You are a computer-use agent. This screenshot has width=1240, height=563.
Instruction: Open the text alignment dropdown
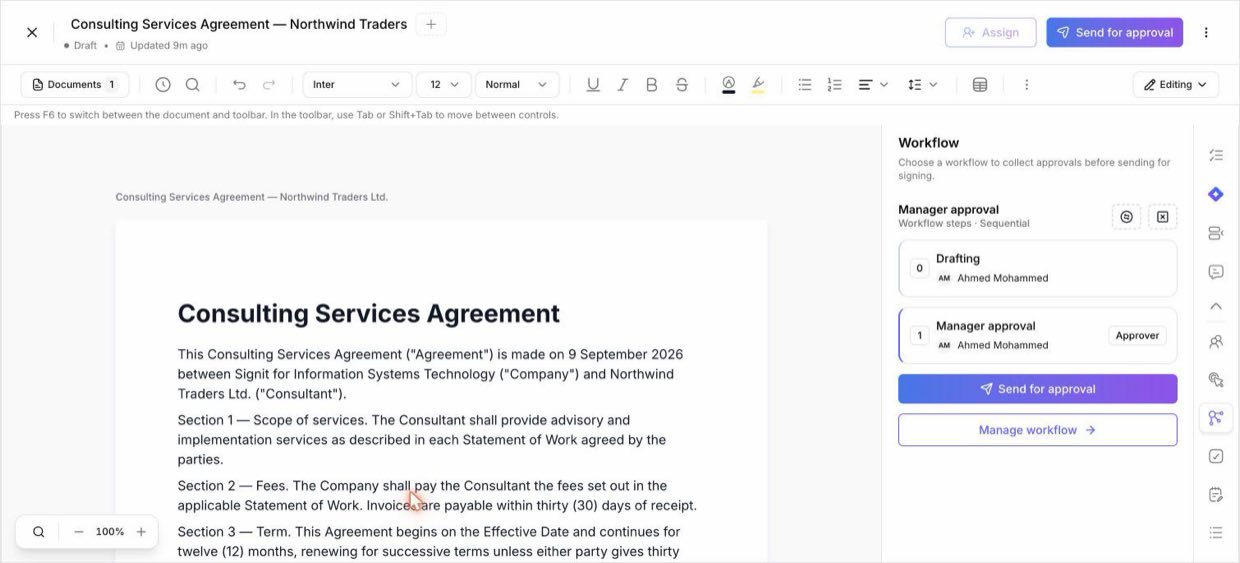pos(873,85)
